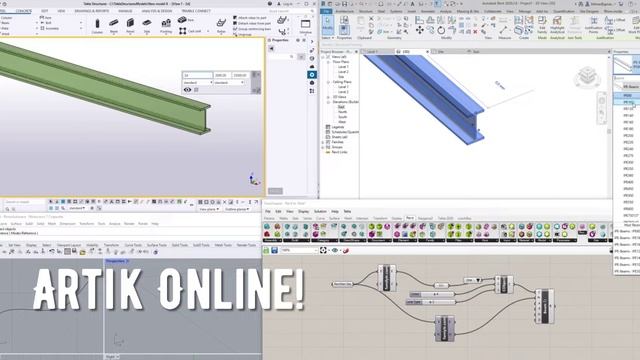Open the Outline planes dropdown in Tekla

click(237, 209)
